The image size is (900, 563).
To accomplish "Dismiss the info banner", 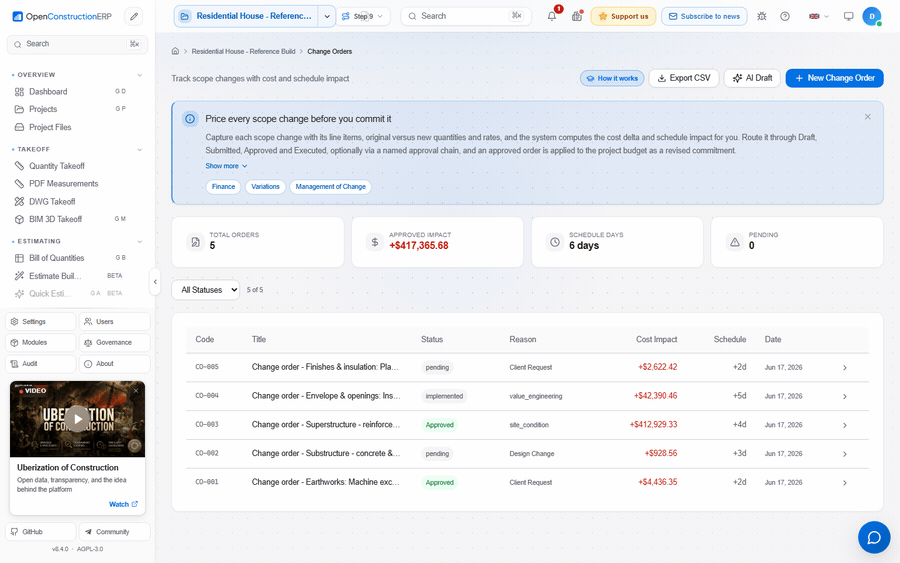I will 867,117.
